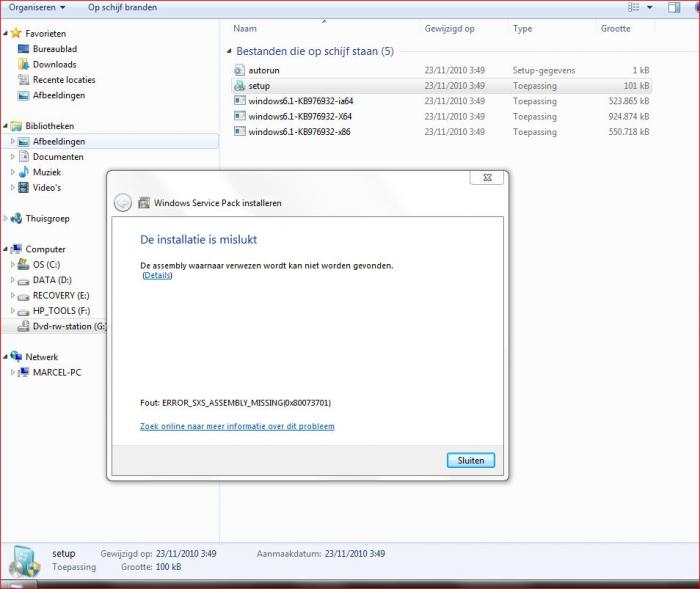Click the Computer icon
This screenshot has height=589, width=700.
pos(16,249)
